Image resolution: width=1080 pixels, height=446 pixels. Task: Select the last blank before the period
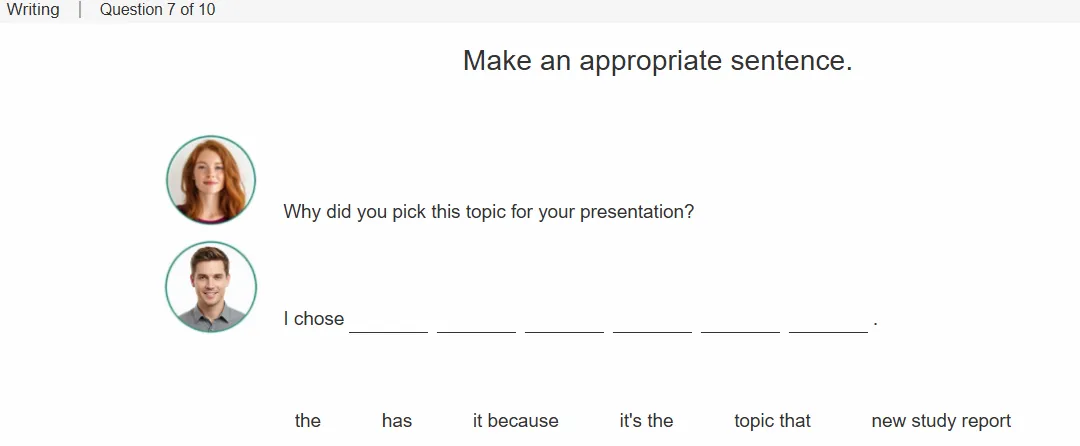coord(829,321)
